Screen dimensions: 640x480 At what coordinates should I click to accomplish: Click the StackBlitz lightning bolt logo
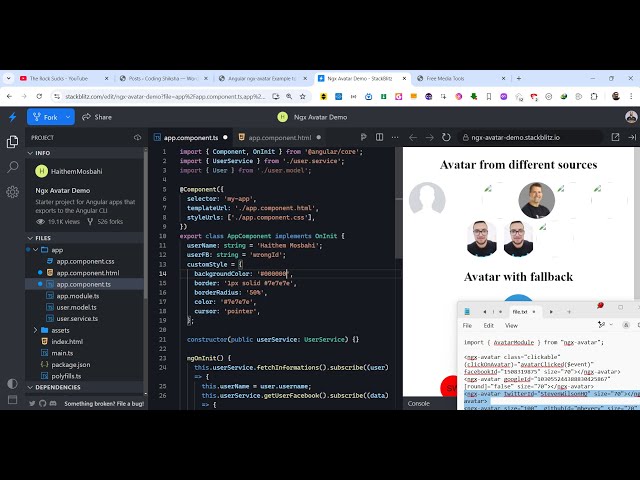[12, 117]
